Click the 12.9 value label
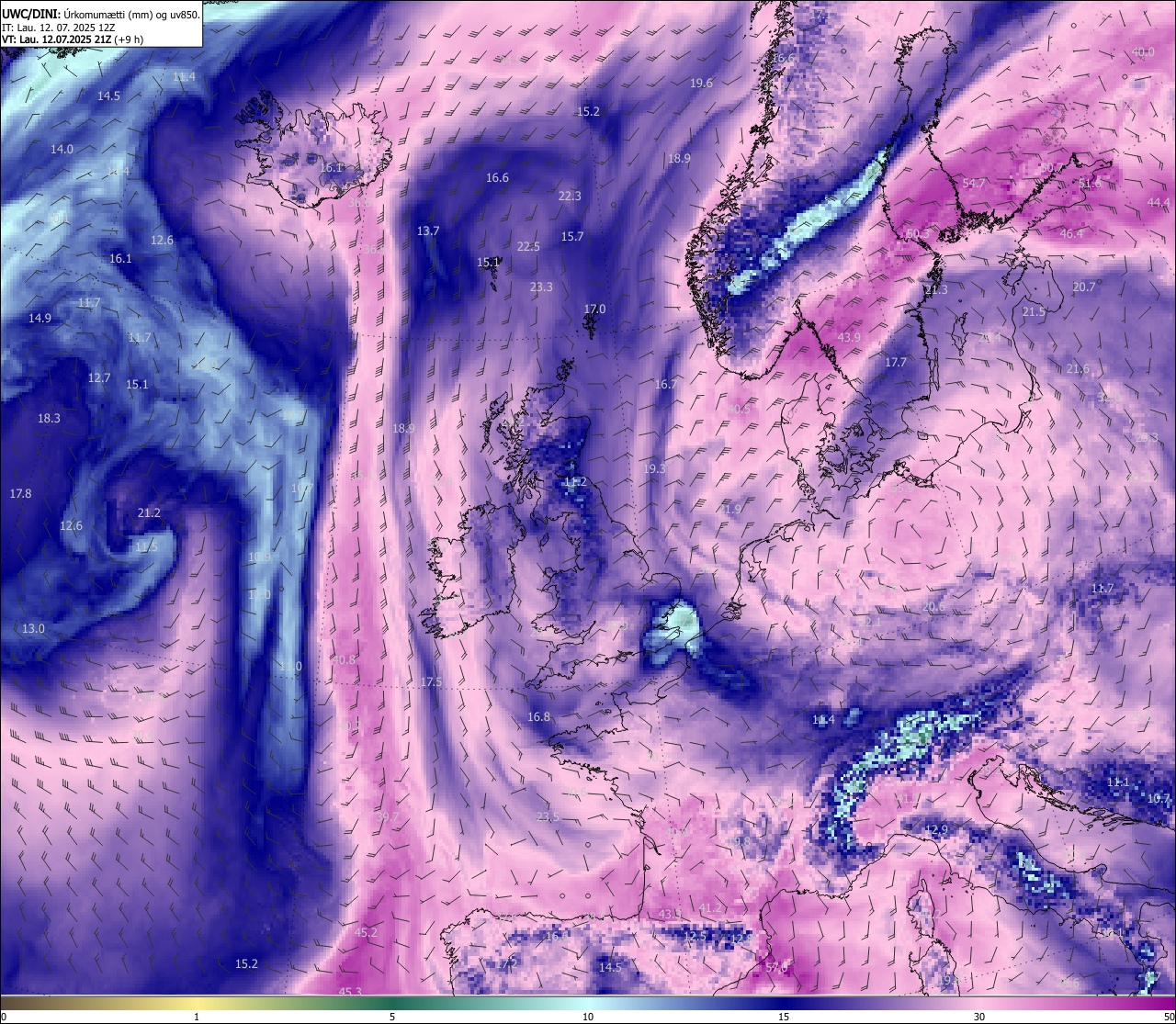The width and height of the screenshot is (1176, 1024). coord(935,829)
